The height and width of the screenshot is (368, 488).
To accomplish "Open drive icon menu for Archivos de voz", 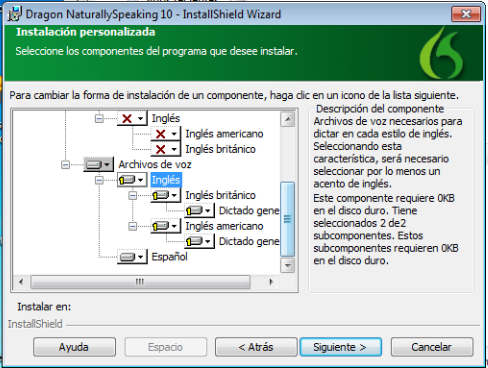I will [98, 164].
